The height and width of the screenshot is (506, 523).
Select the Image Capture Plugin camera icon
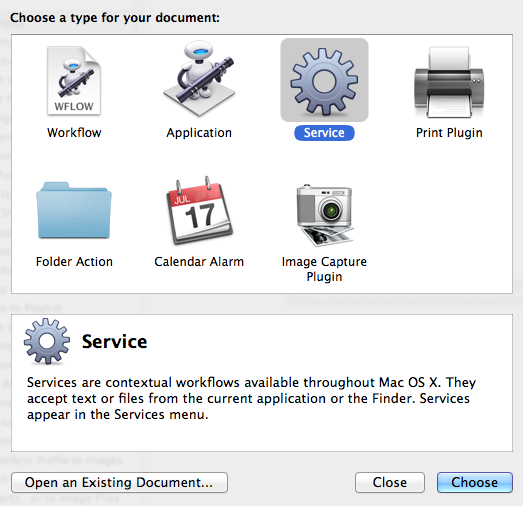point(324,215)
